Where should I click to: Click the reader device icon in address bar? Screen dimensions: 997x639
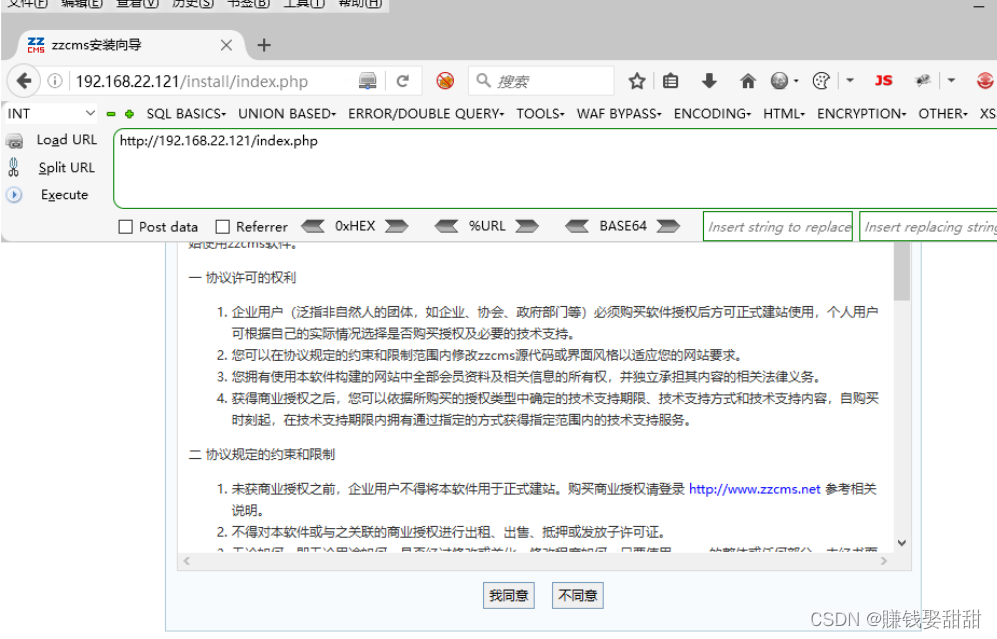coord(368,81)
